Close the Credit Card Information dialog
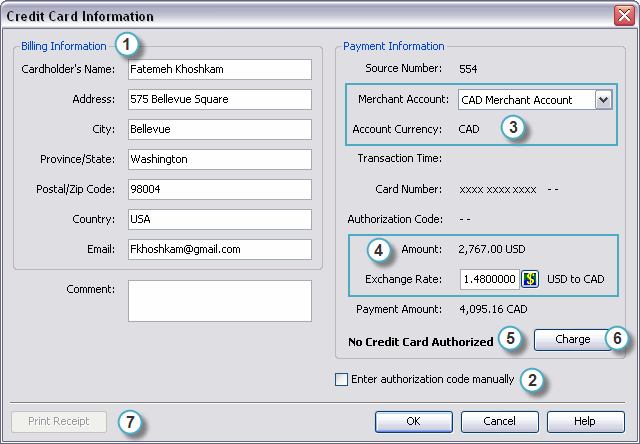Viewport: 640px width, 444px height. click(x=623, y=16)
